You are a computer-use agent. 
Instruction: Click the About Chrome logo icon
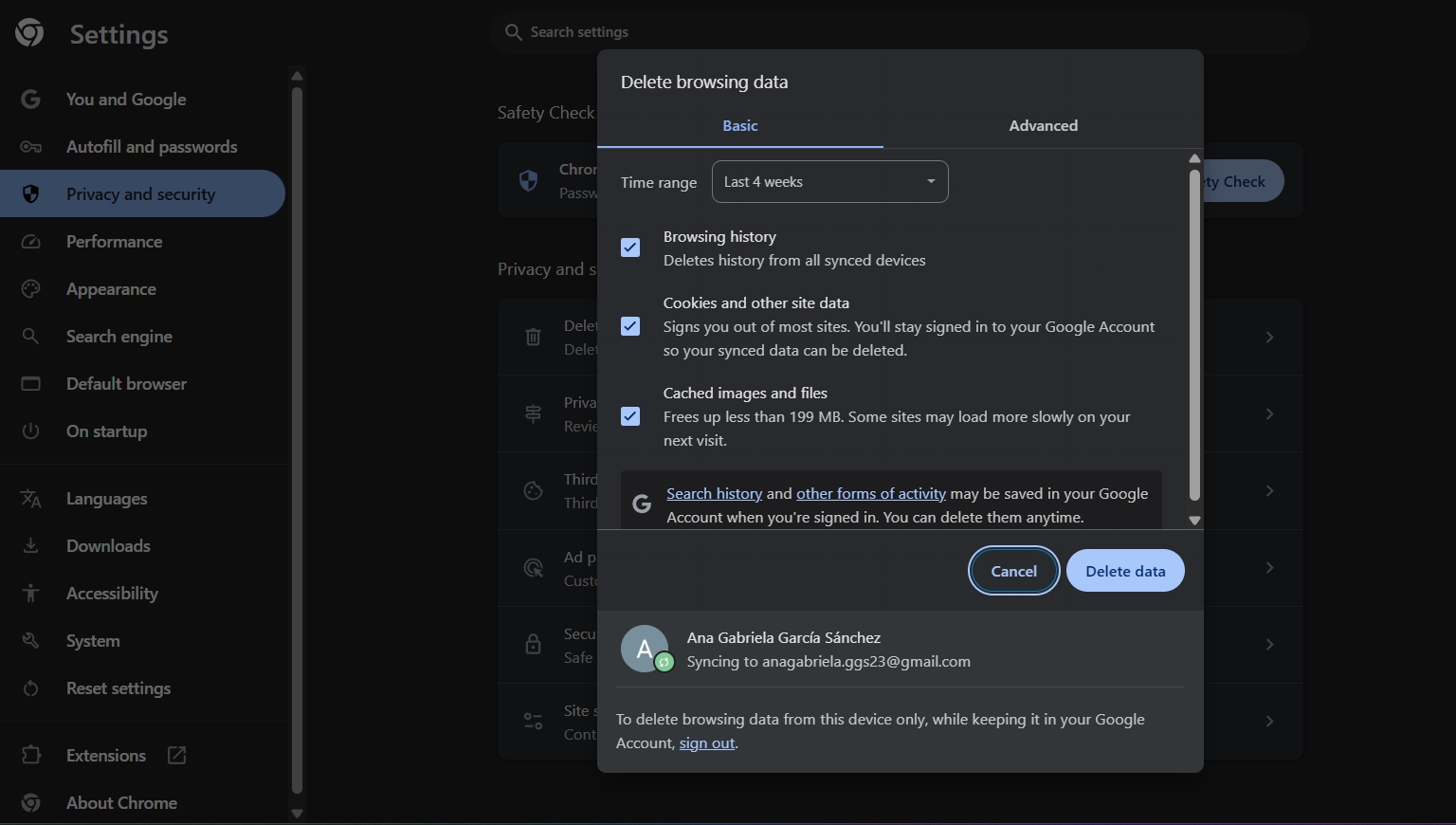pyautogui.click(x=30, y=803)
